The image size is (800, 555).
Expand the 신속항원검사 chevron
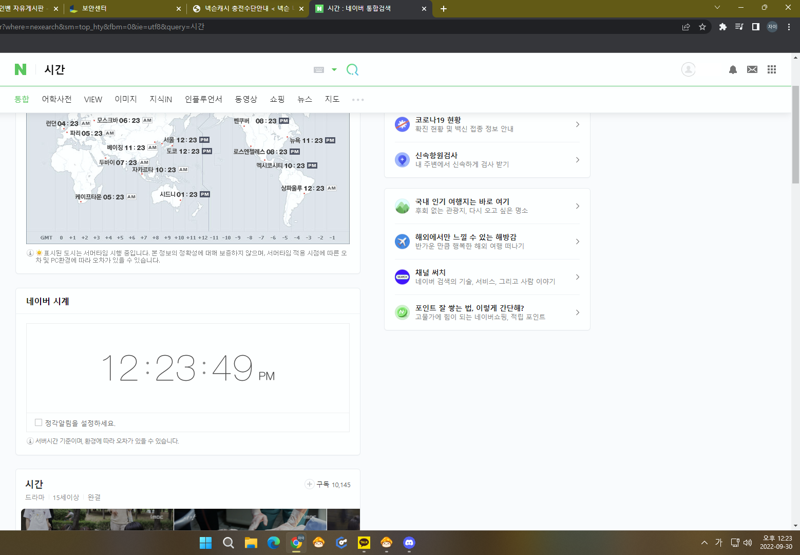coord(578,160)
